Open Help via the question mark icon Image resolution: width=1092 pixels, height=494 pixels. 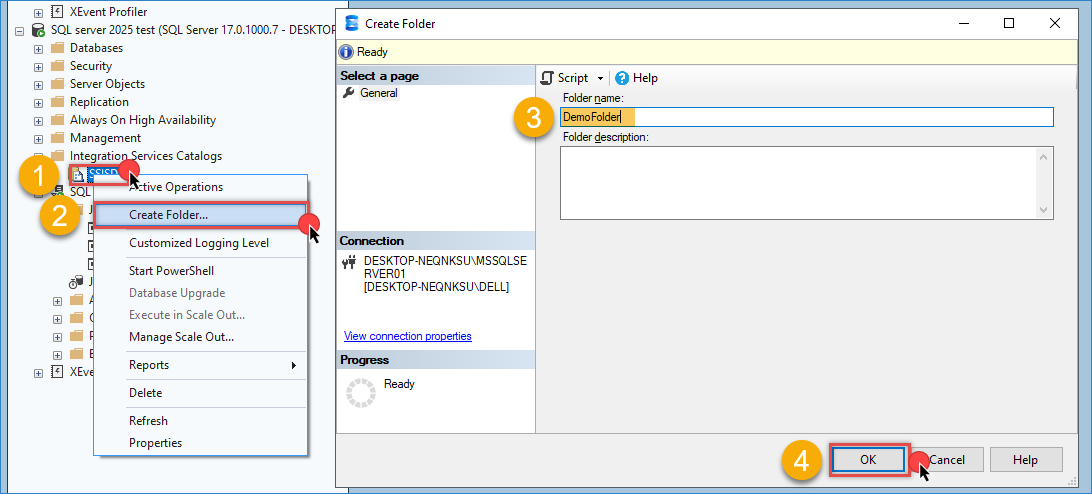click(622, 78)
